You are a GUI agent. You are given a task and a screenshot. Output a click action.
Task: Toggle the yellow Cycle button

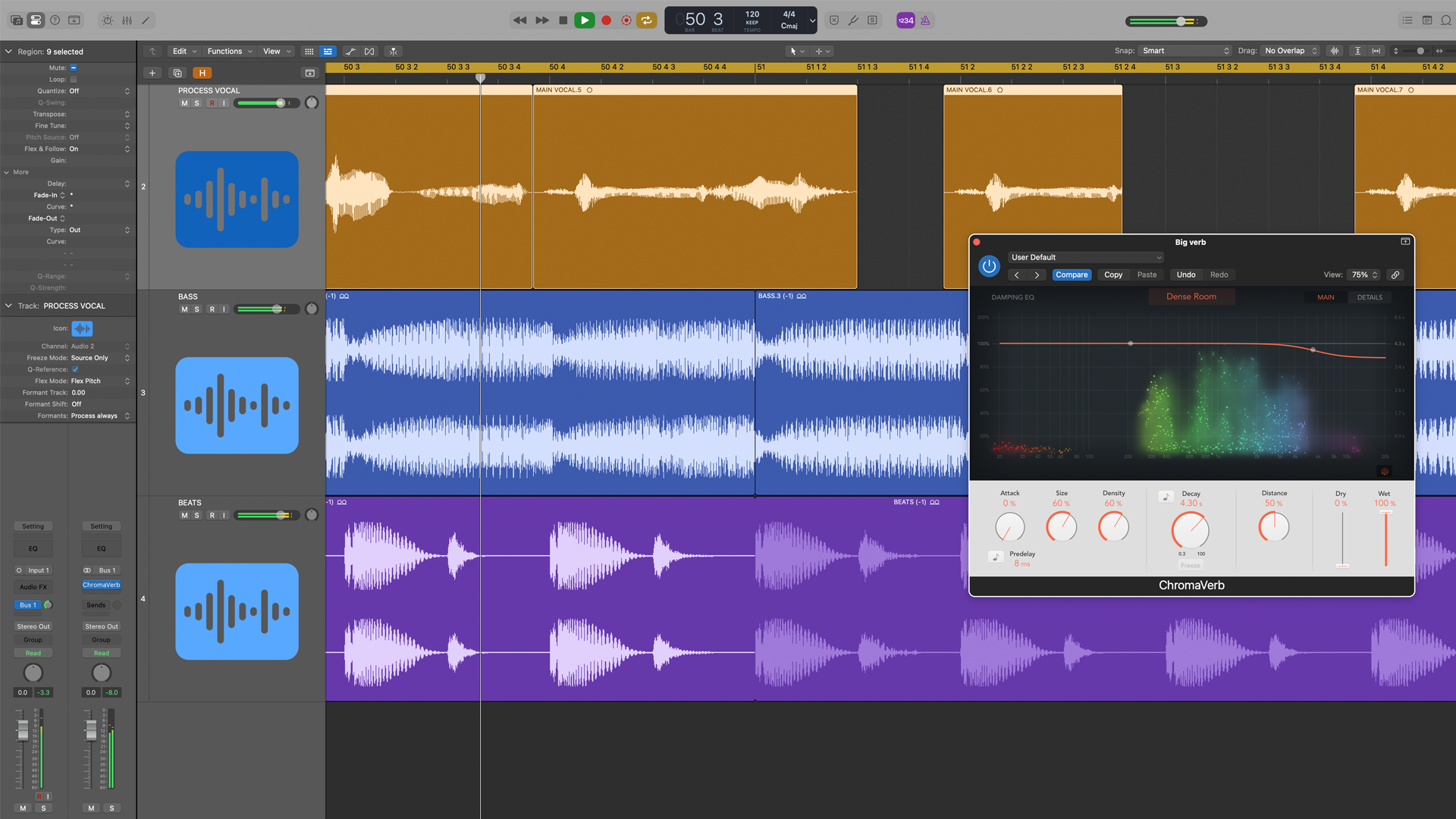coord(646,20)
